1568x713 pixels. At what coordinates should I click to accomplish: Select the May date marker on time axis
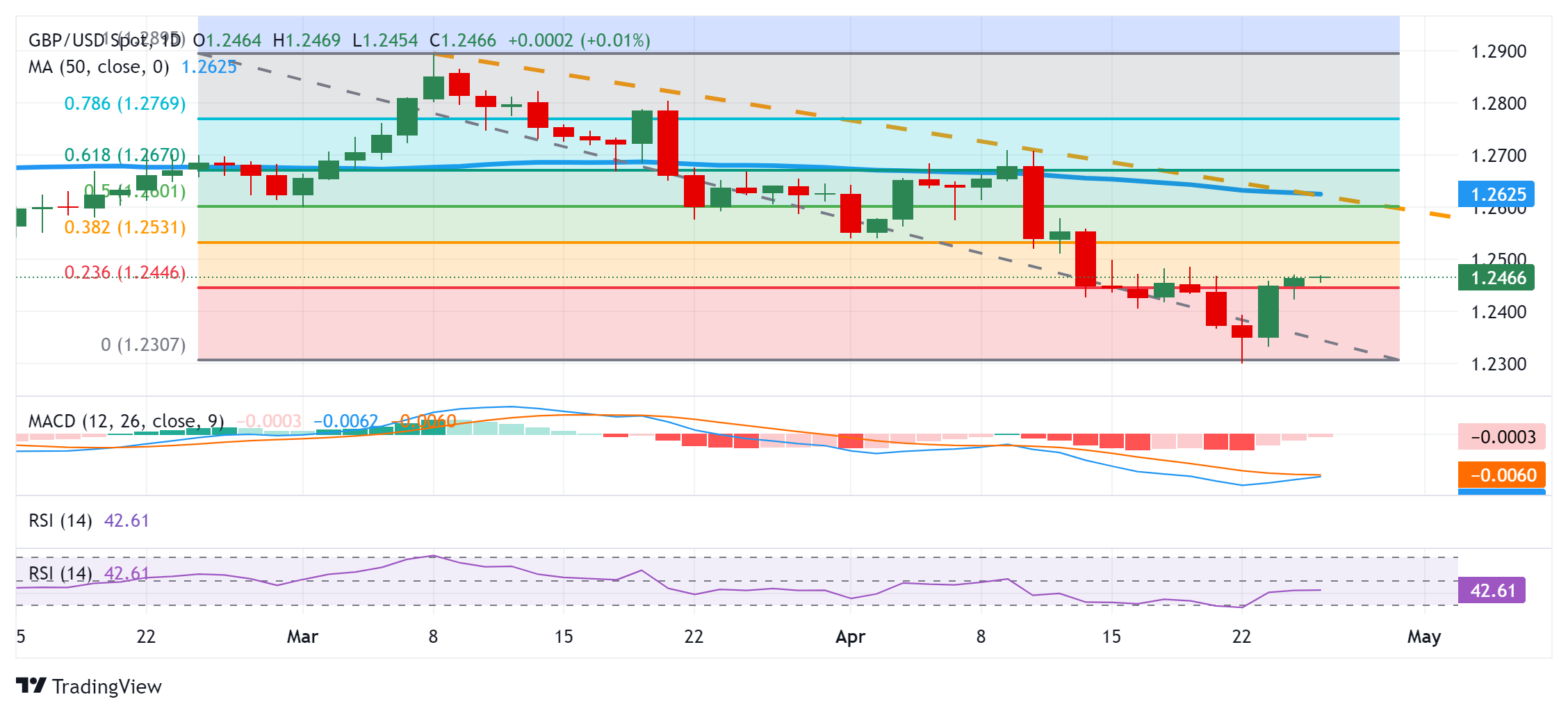click(1424, 637)
